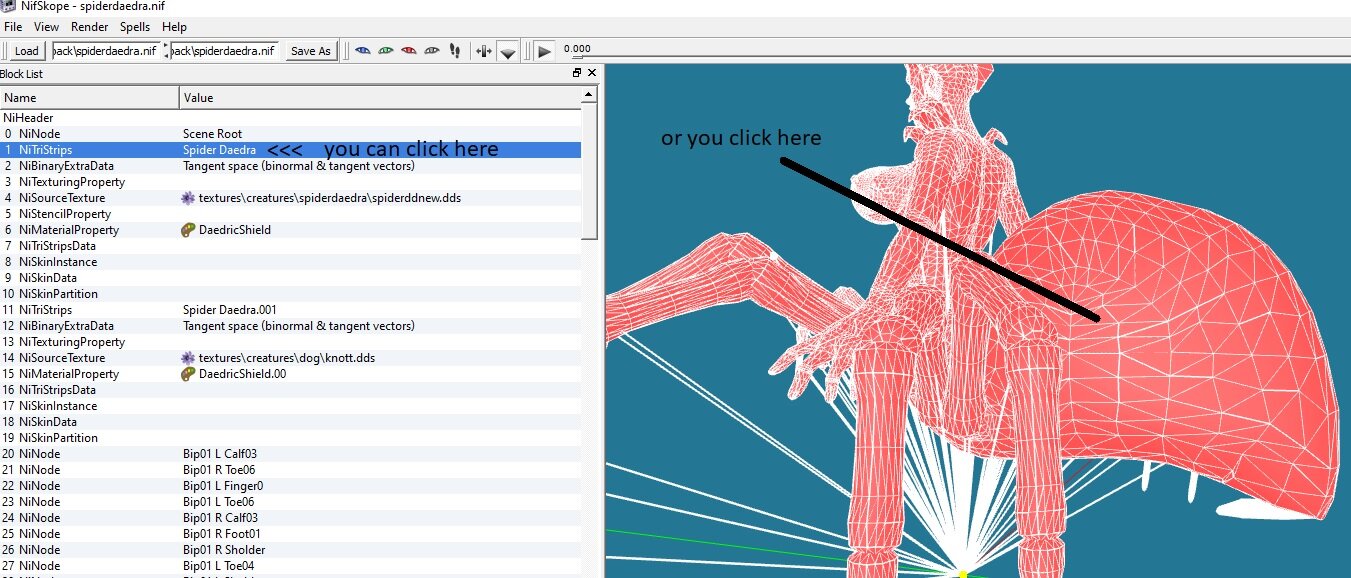Click the flower icon beside knott.dds

(x=188, y=357)
